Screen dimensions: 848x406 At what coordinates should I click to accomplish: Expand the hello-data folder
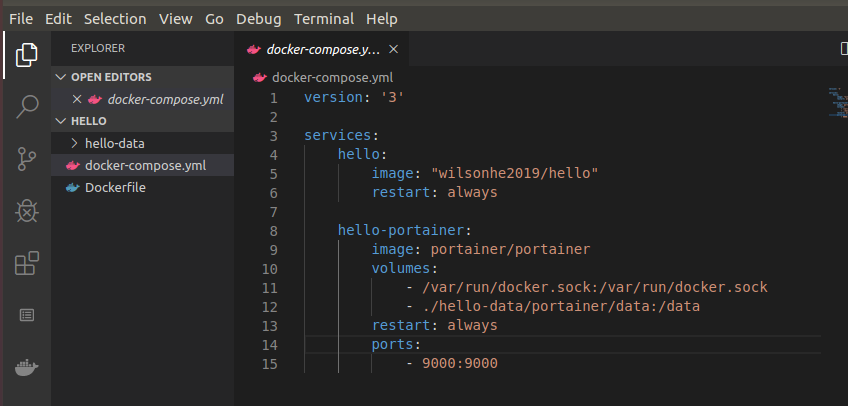(74, 144)
